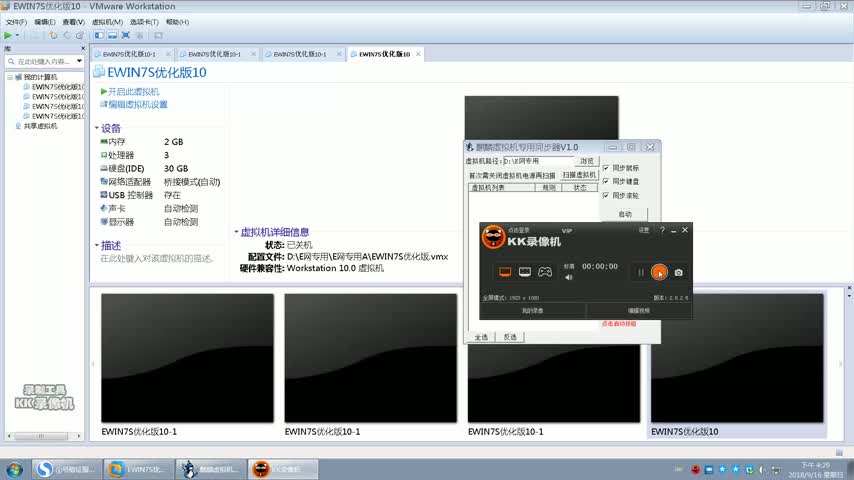Screen dimensions: 854x480
Task: Toggle the 同步鼠标 checkbox
Action: (x=606, y=168)
